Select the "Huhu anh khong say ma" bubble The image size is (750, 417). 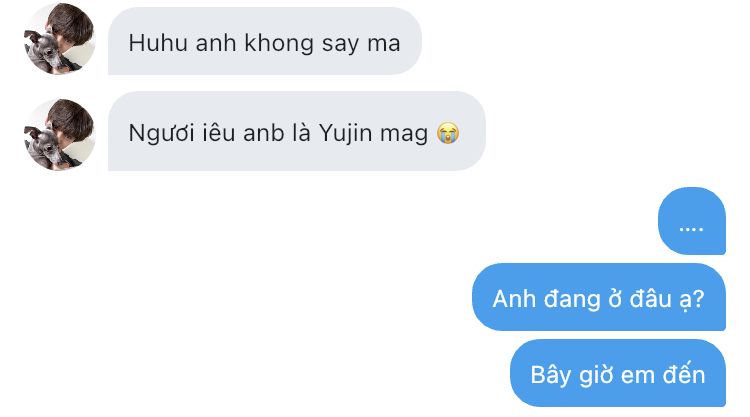pyautogui.click(x=265, y=41)
